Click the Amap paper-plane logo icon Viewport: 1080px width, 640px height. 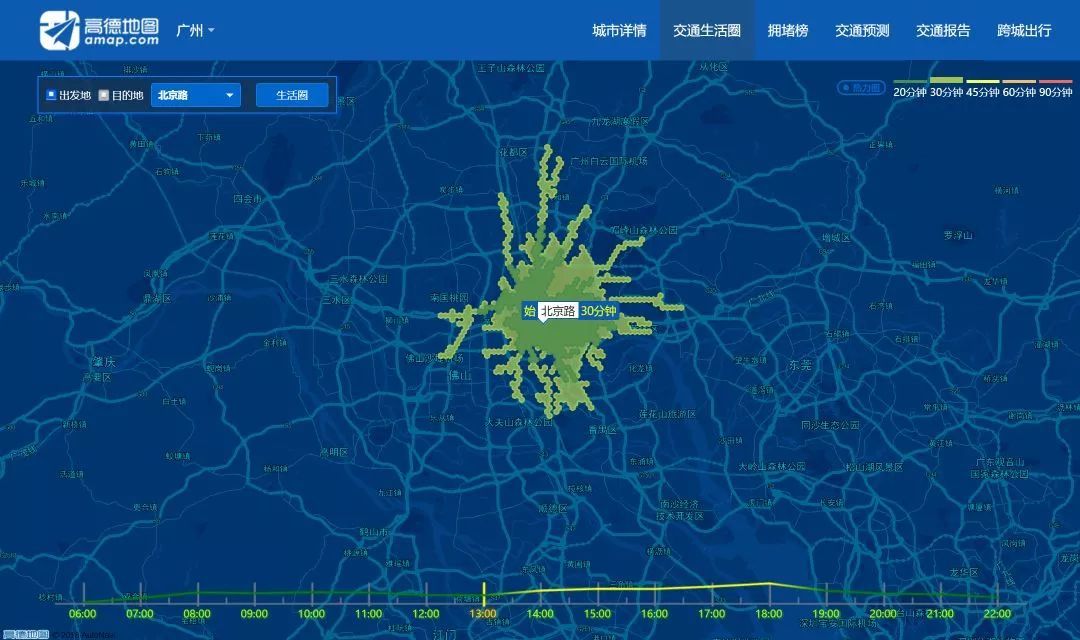point(59,31)
